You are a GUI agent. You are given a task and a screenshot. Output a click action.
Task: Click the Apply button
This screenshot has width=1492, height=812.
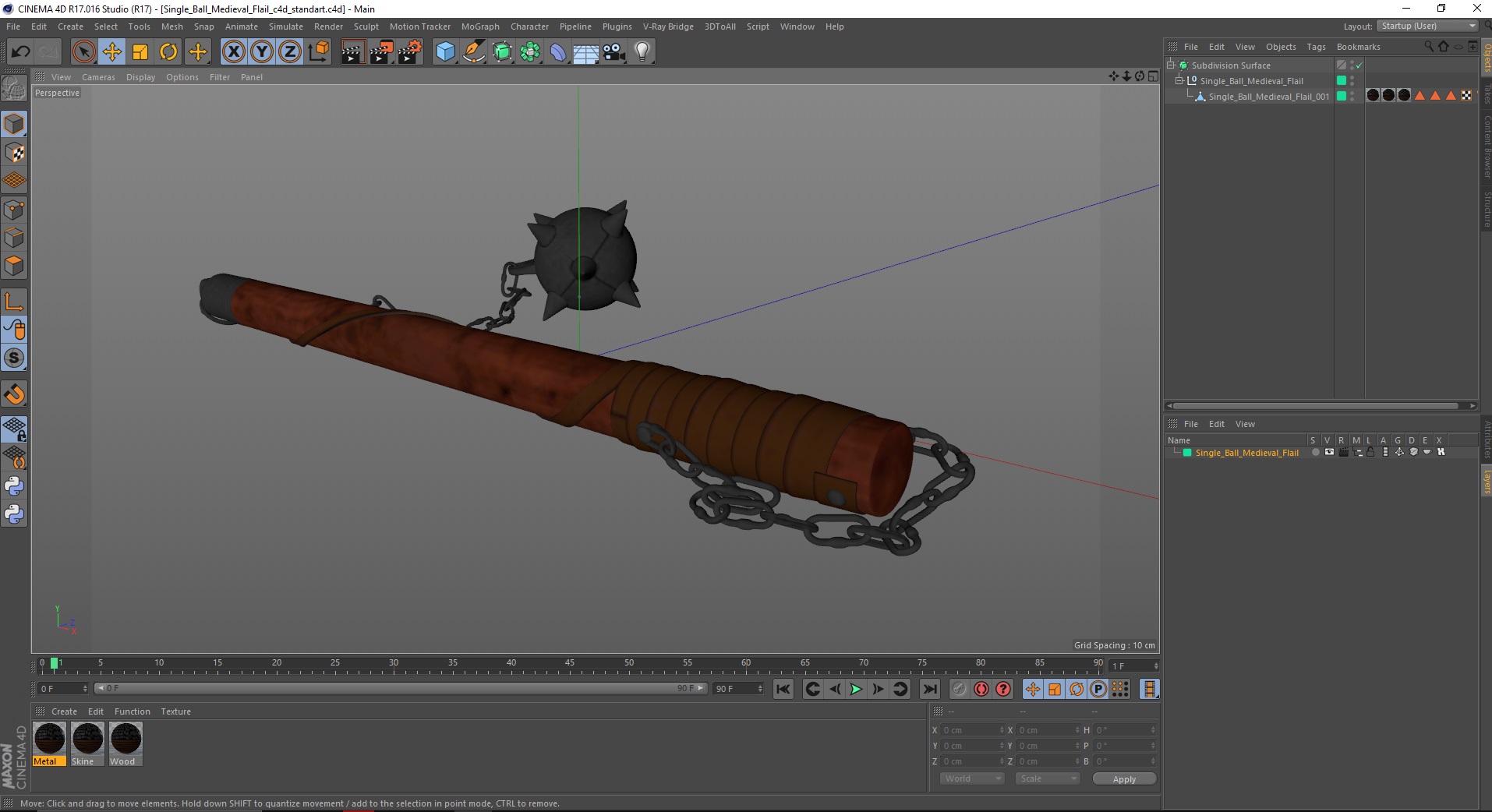[x=1124, y=779]
